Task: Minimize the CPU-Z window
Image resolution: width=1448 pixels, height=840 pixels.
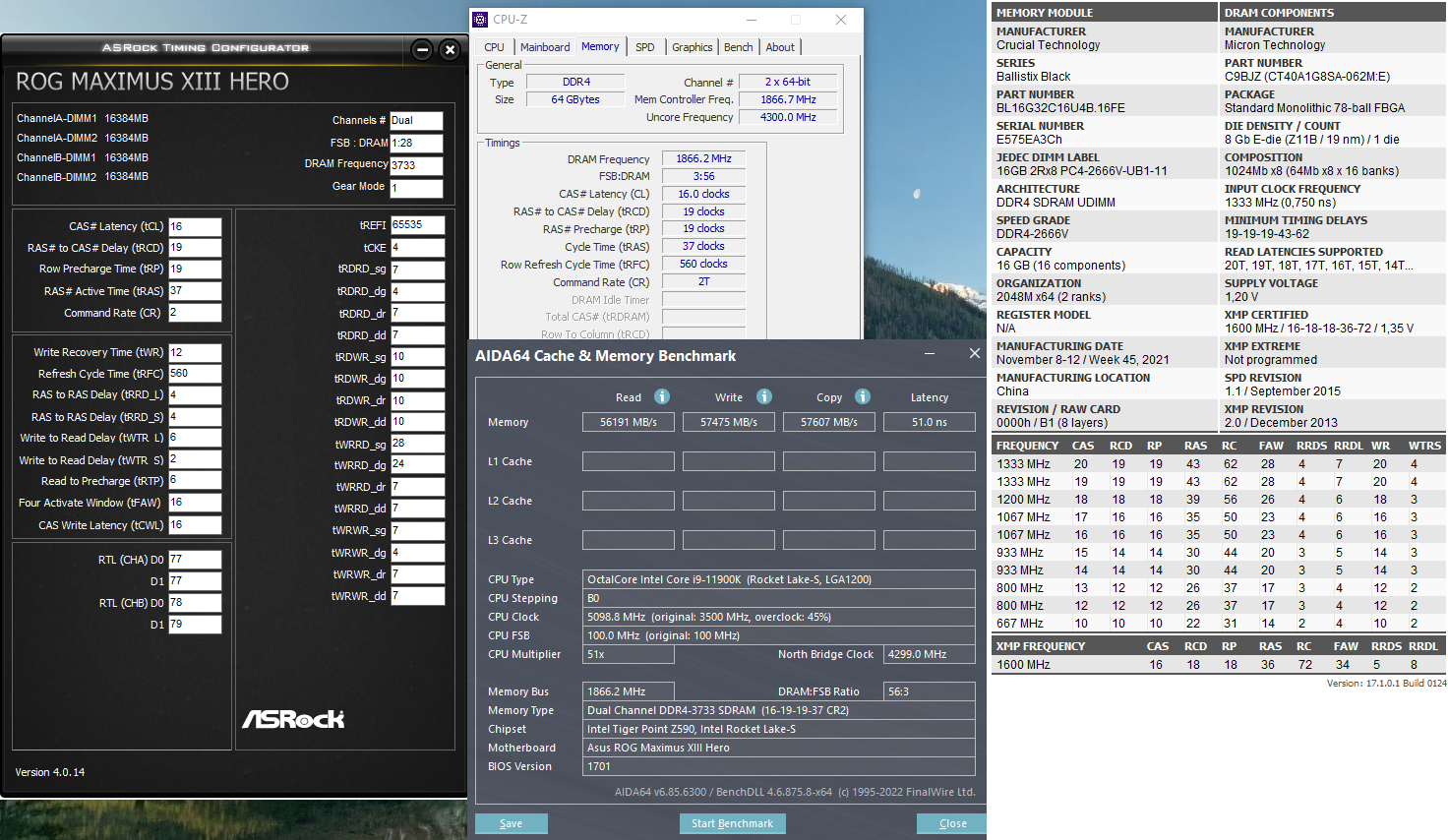Action: 752,20
